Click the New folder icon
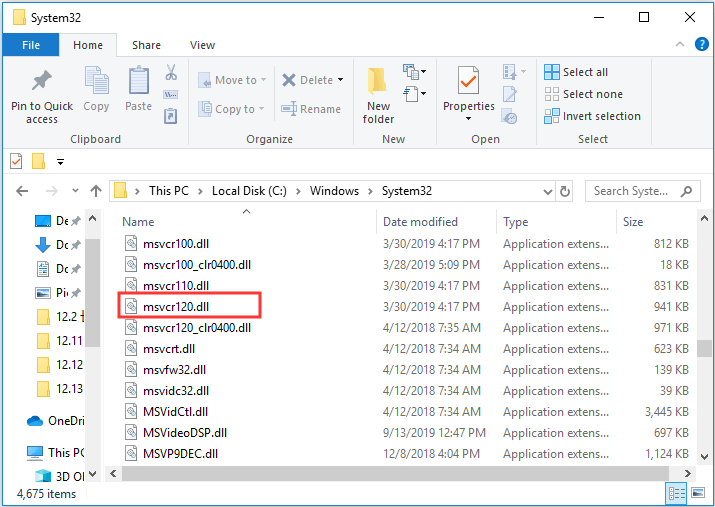Screen dimensions: 715x507 [x=378, y=82]
